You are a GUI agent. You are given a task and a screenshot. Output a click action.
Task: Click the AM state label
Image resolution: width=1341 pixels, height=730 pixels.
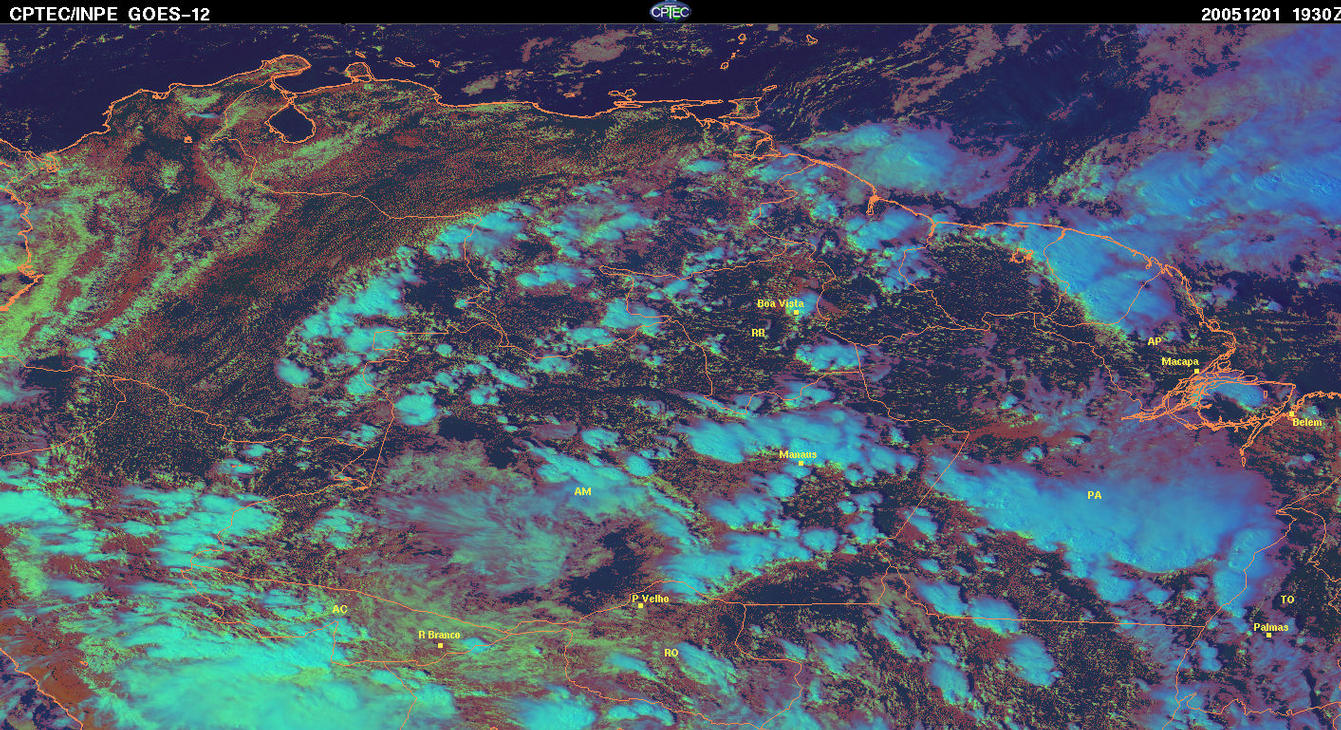click(x=582, y=491)
